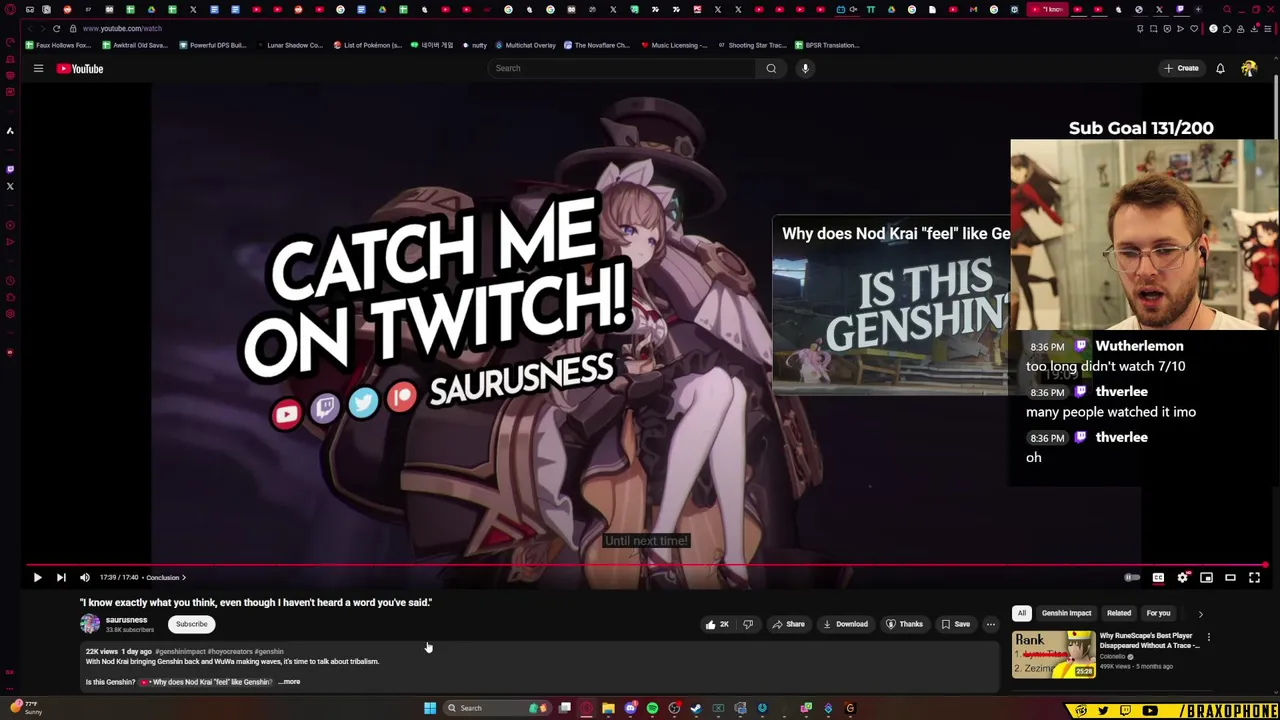Open the Music Licensing bookmark
This screenshot has height=720, width=1280.
click(675, 45)
